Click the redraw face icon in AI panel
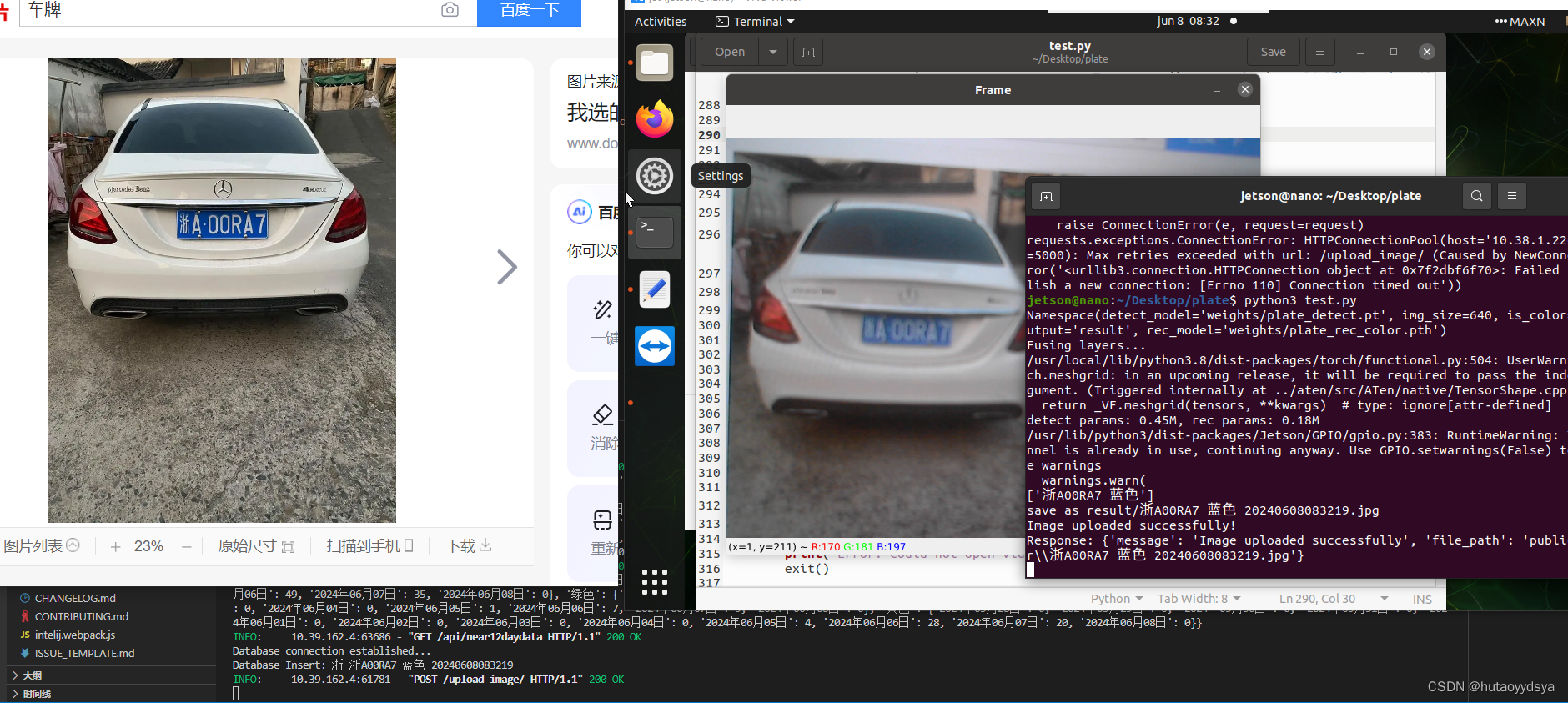 (602, 520)
